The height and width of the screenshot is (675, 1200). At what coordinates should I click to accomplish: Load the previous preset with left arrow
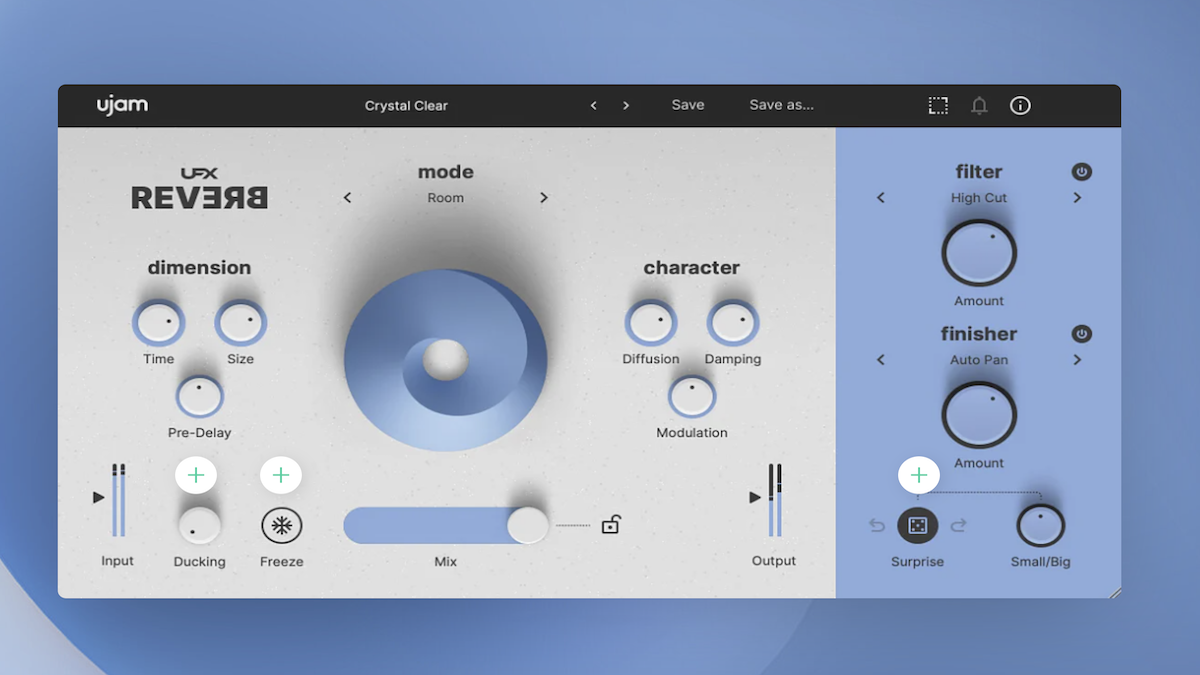[x=593, y=105]
